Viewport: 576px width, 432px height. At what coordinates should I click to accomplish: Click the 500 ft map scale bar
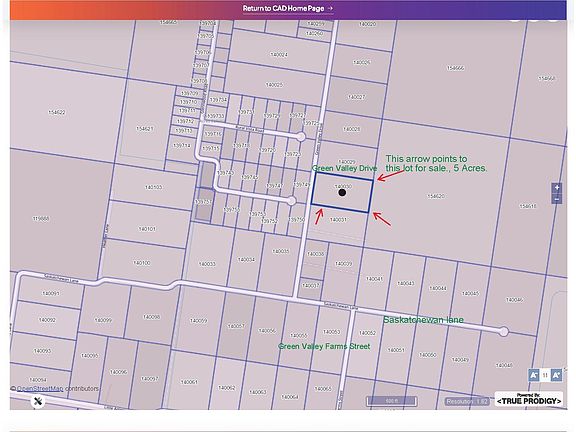392,401
